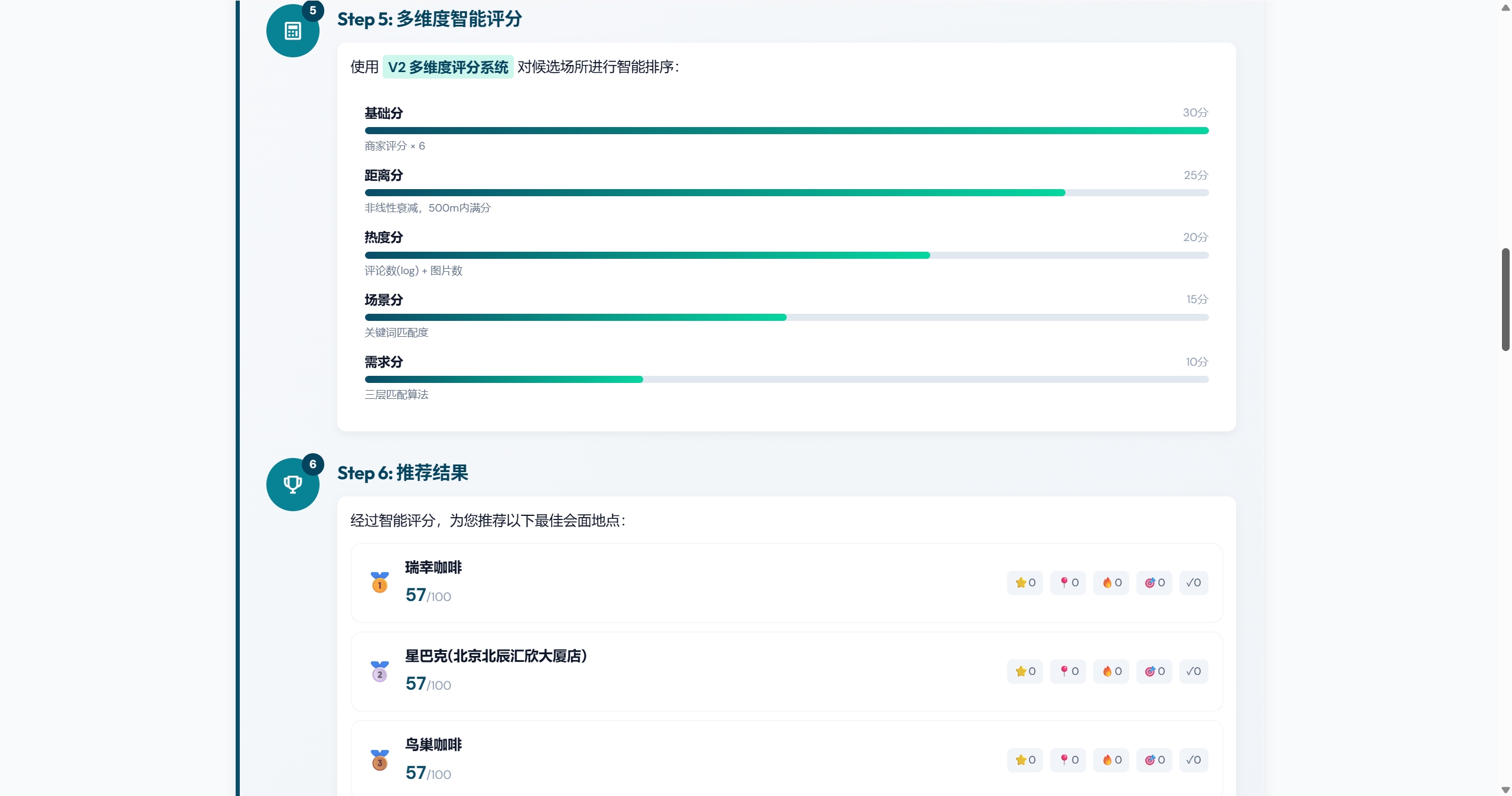
Task: Click the Step 6 trophy icon
Action: point(292,485)
